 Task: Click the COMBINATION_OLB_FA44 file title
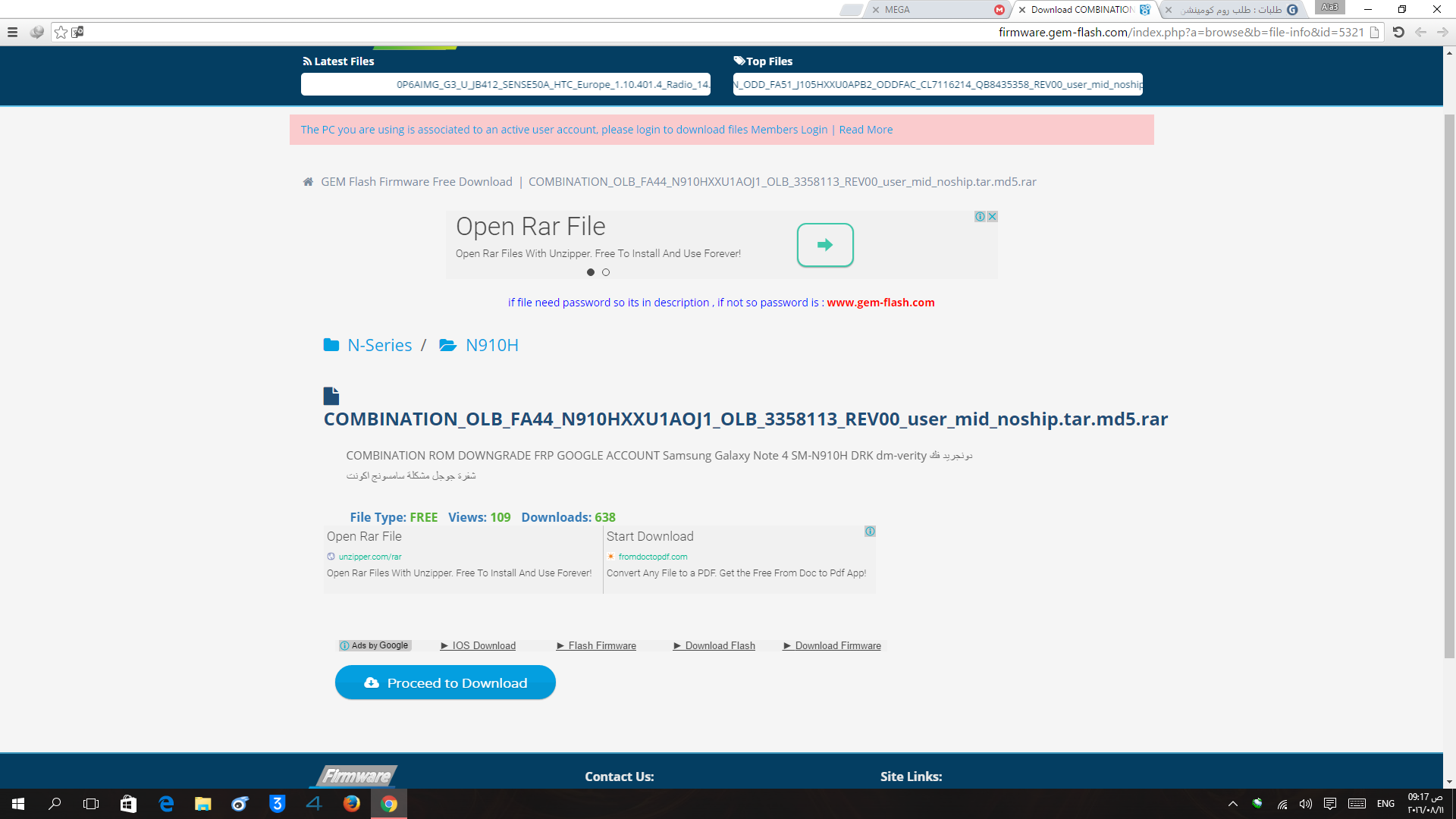click(745, 419)
